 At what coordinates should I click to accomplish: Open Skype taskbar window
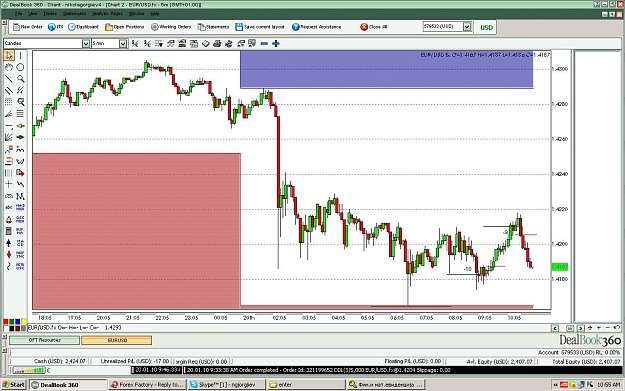226,385
